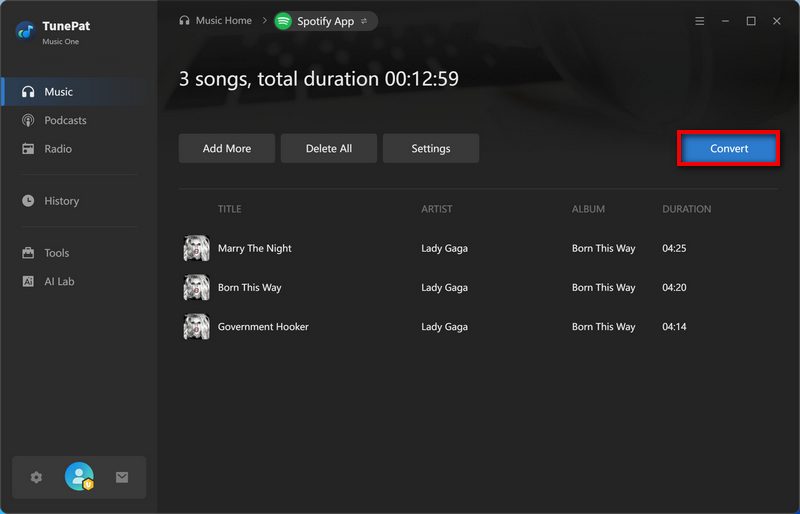Open the Music section in sidebar
This screenshot has height=514, width=800.
point(79,92)
